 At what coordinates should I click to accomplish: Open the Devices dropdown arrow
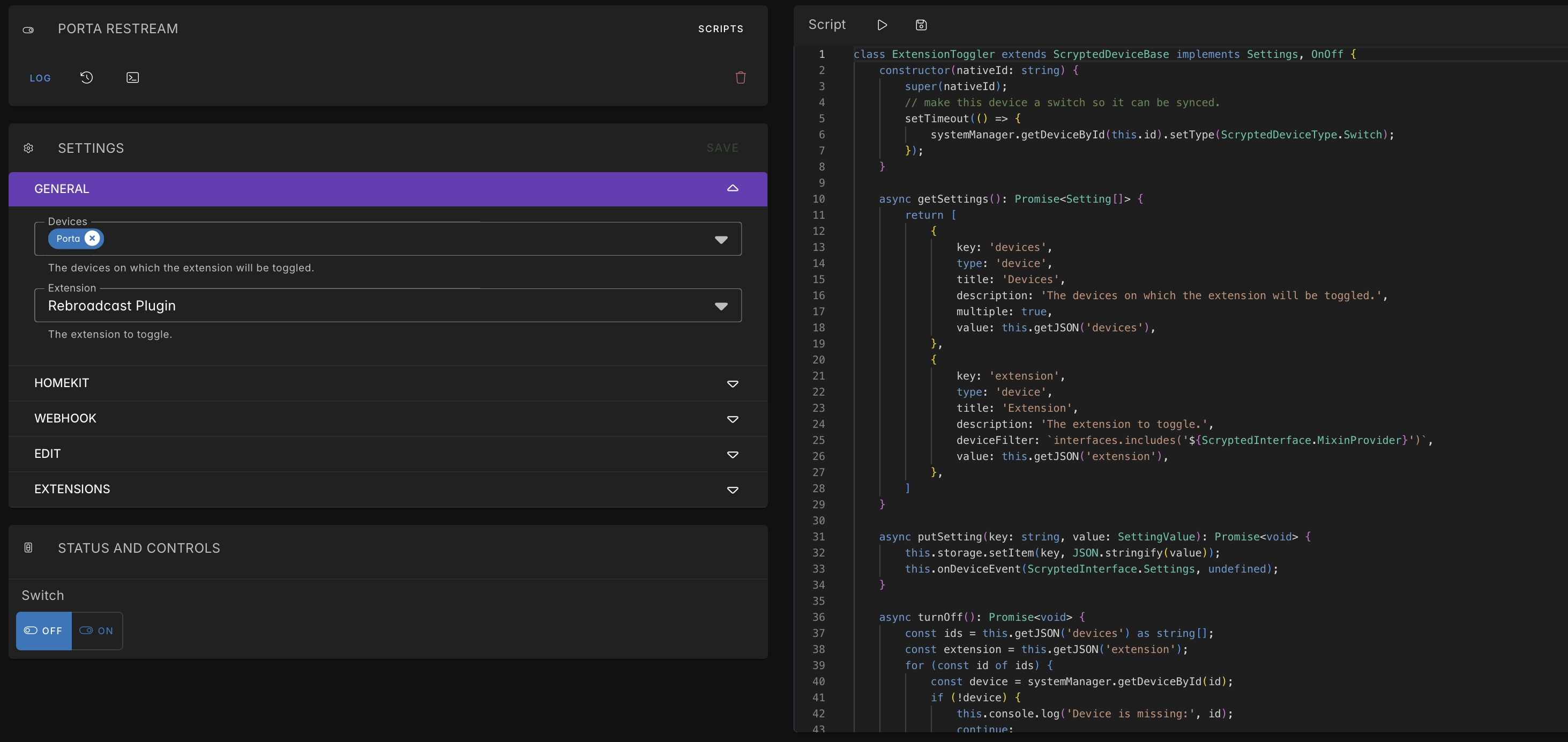(x=721, y=240)
